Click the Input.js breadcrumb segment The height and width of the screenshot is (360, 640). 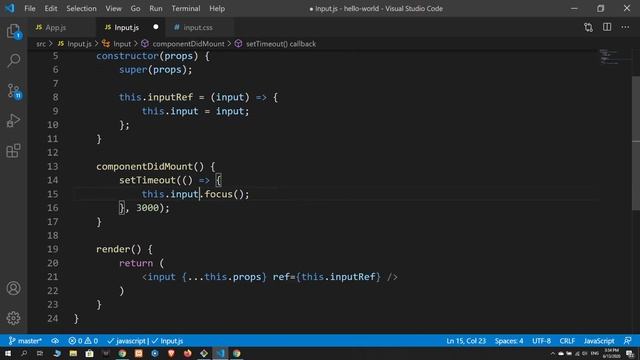coord(75,44)
